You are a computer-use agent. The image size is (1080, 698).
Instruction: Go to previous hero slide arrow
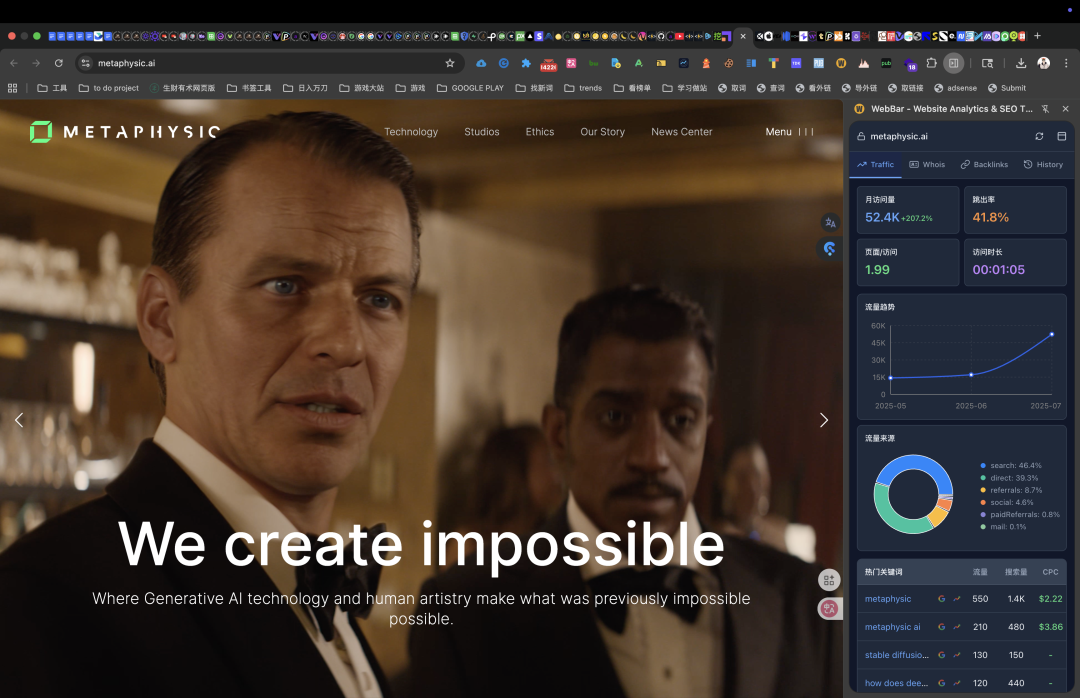(19, 420)
